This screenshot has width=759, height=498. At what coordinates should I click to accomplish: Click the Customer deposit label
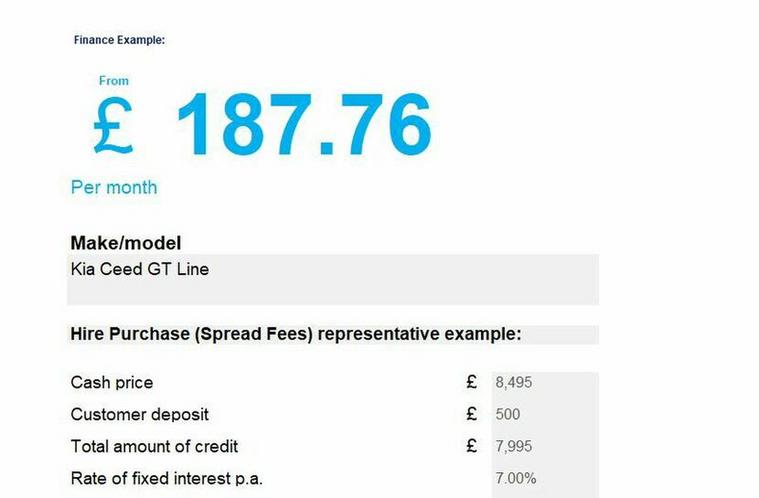pos(139,414)
